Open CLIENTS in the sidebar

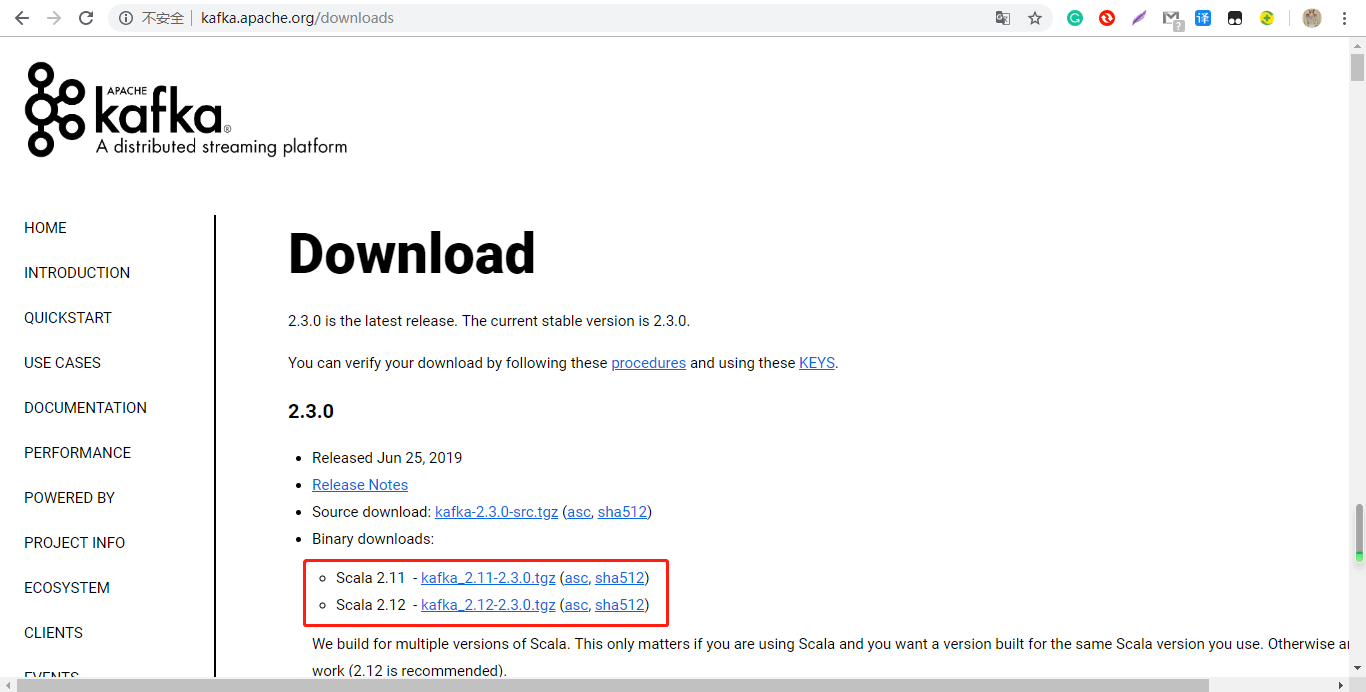53,633
